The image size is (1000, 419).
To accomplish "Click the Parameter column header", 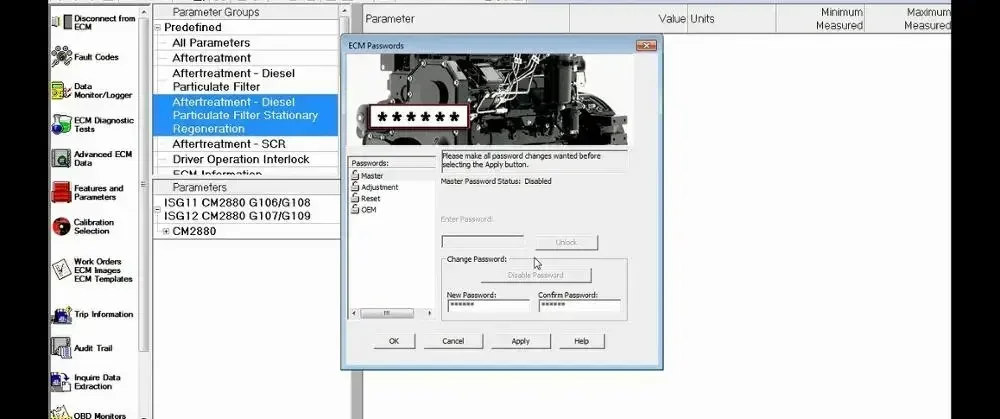I will click(x=465, y=18).
